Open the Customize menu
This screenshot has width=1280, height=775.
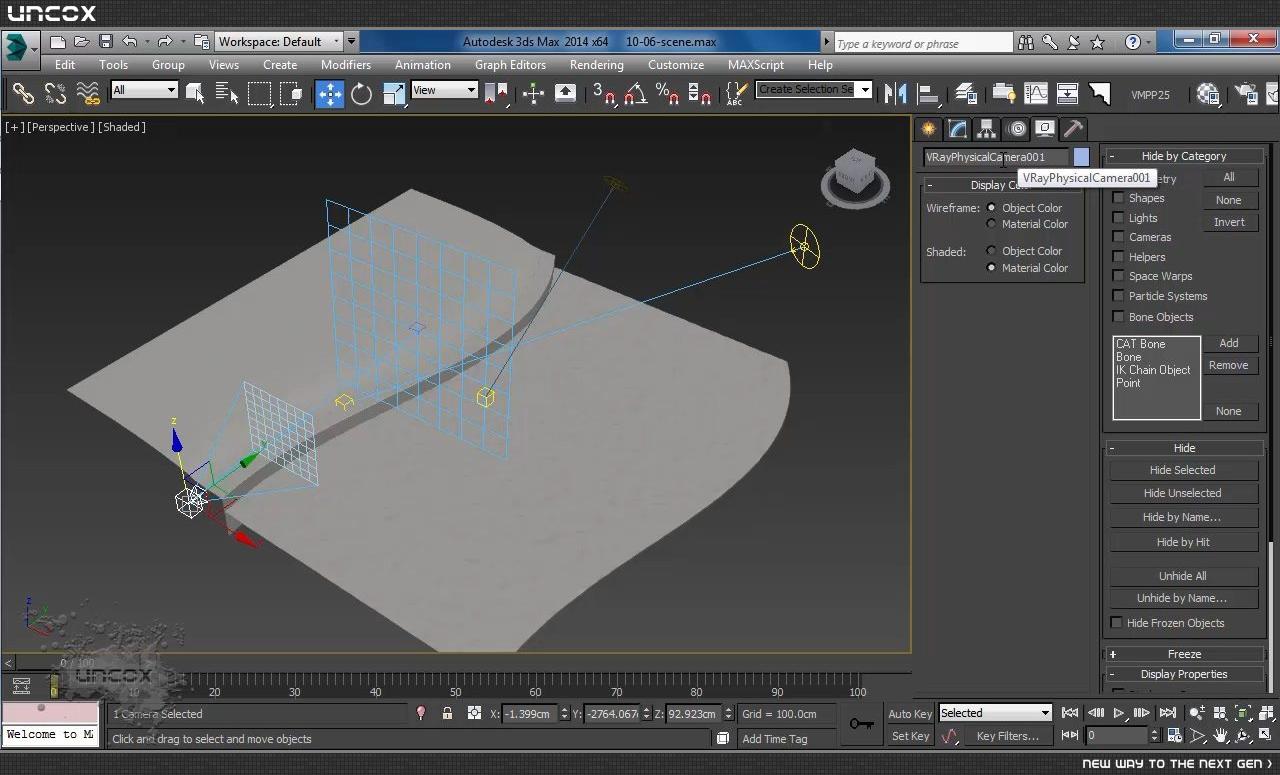click(676, 65)
